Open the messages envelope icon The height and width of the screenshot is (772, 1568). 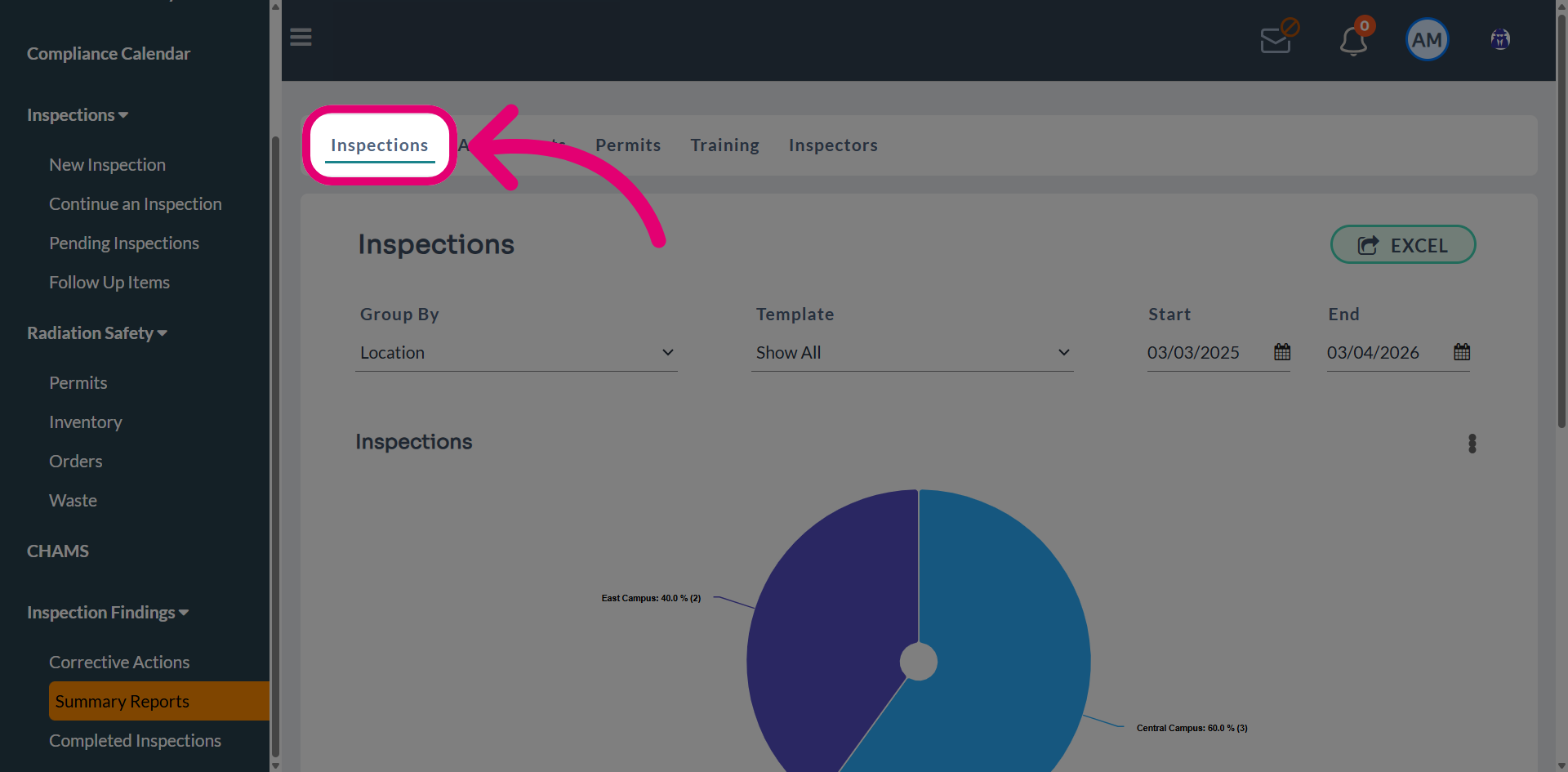click(x=1276, y=39)
